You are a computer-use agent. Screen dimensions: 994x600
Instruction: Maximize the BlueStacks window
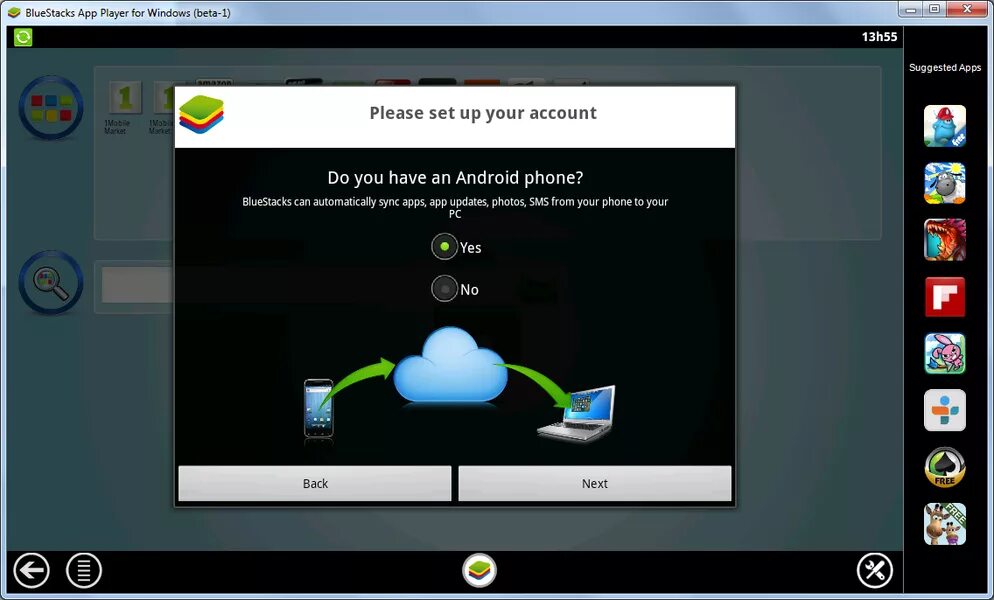(x=934, y=10)
